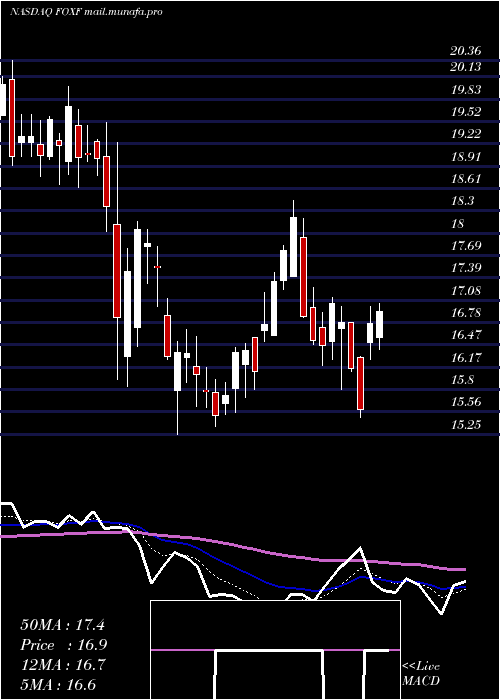Click the 20.13 price axis label
The width and height of the screenshot is (500, 700).
point(466,67)
